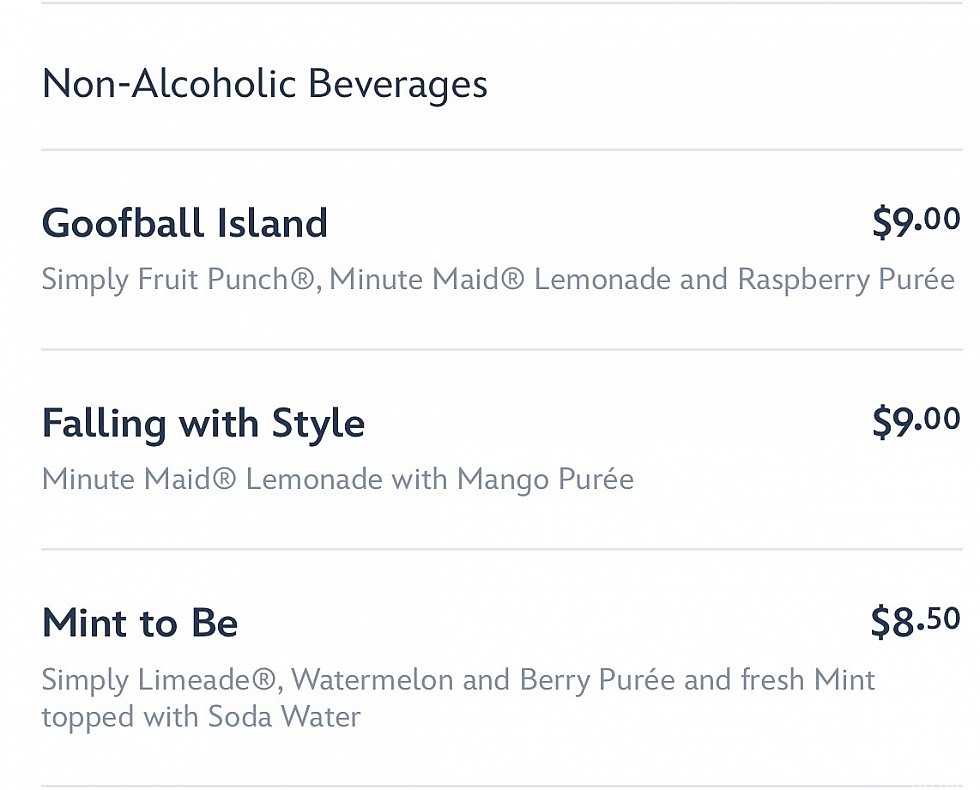
Task: Open the Mint to Be drink item
Action: [140, 623]
